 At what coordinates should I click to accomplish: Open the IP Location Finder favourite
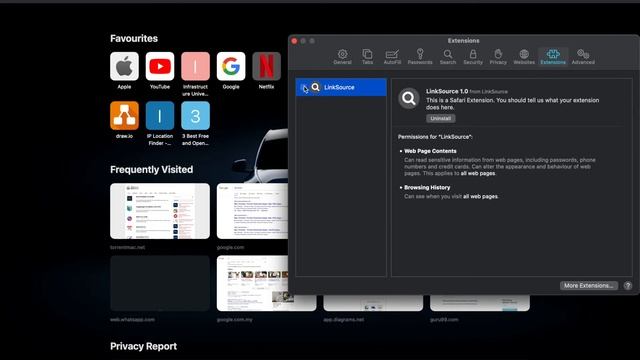pyautogui.click(x=160, y=116)
